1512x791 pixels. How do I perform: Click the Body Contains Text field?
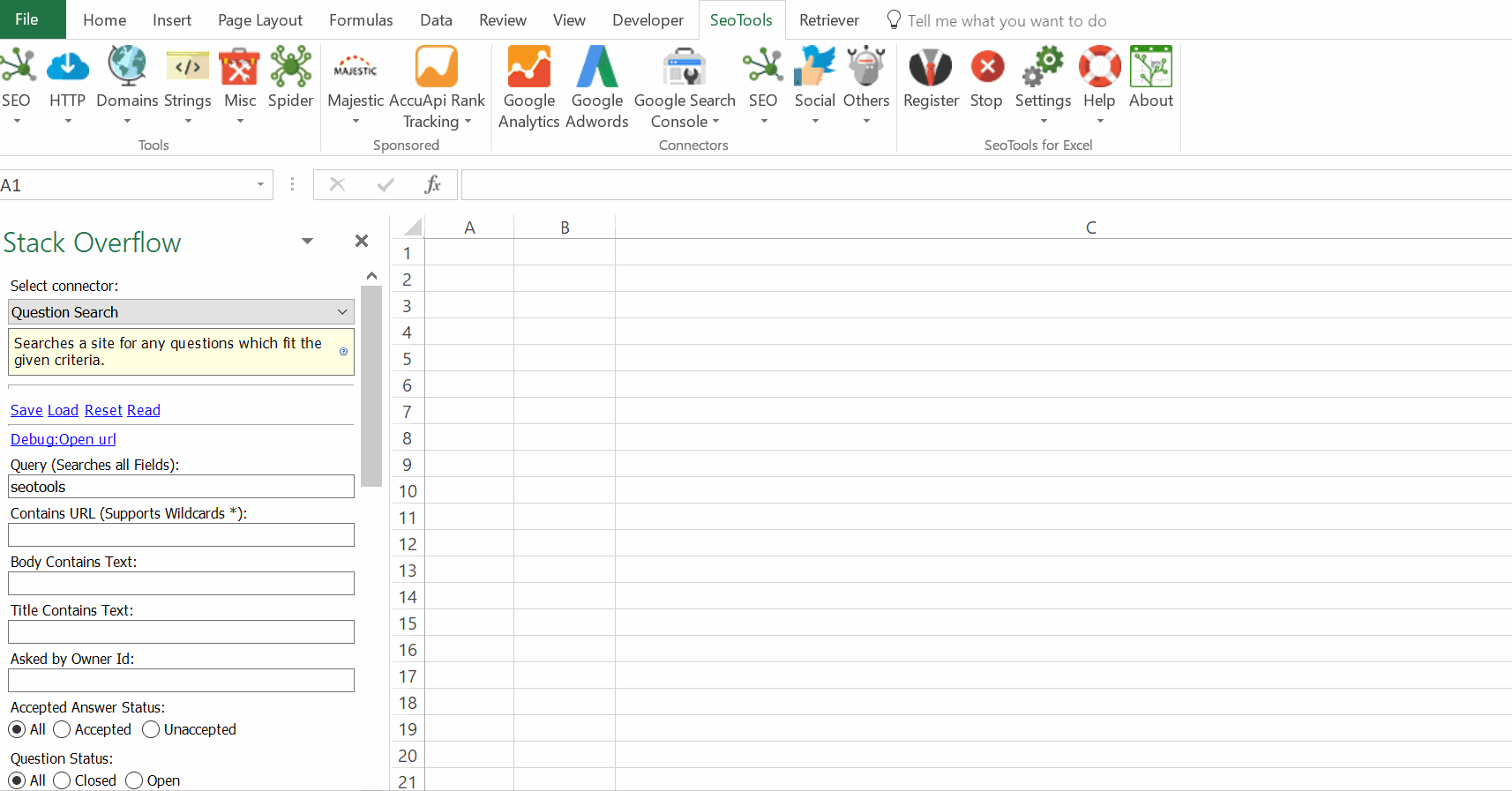(x=181, y=584)
